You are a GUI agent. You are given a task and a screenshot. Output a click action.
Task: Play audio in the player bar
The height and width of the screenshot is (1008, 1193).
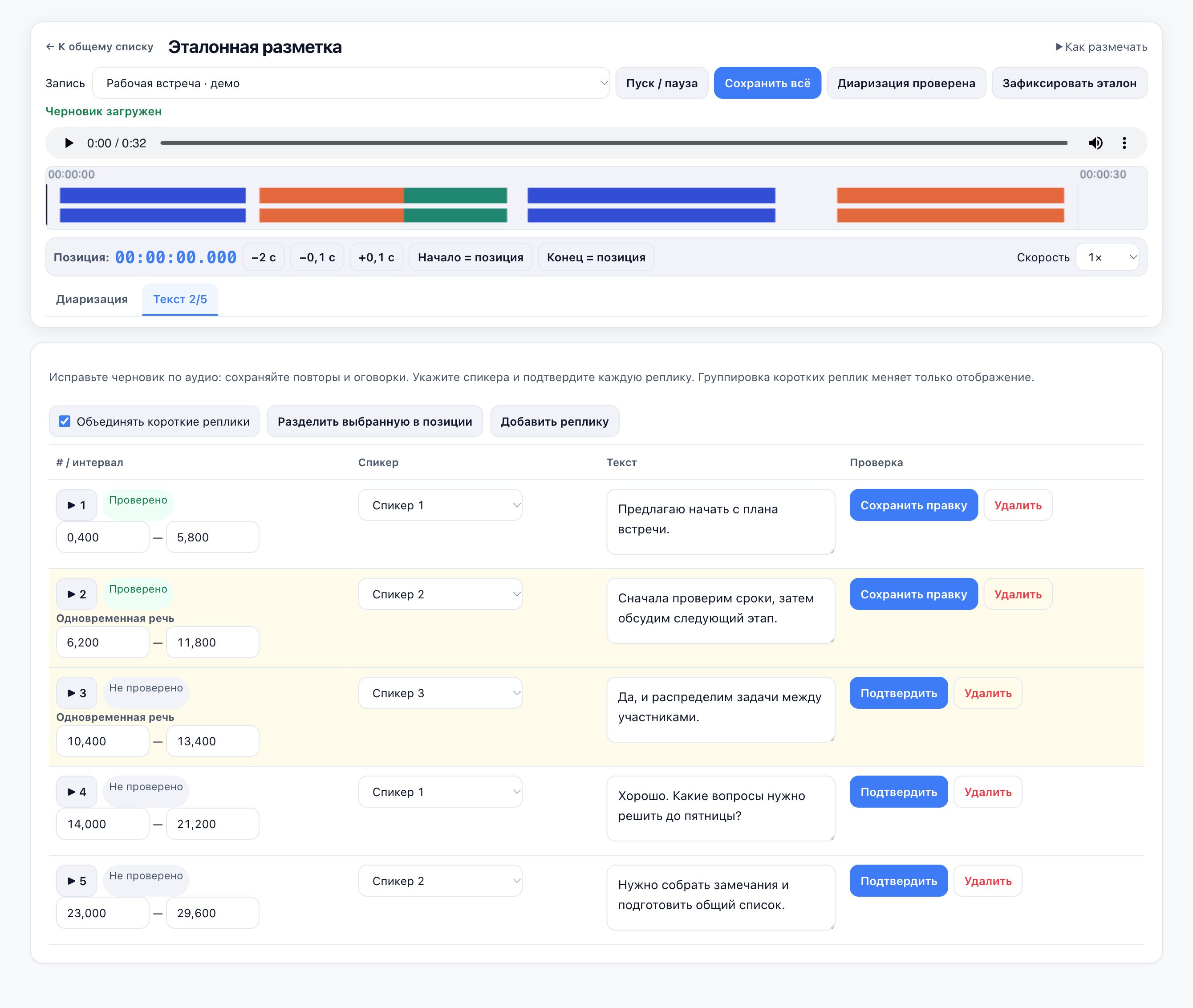click(69, 143)
